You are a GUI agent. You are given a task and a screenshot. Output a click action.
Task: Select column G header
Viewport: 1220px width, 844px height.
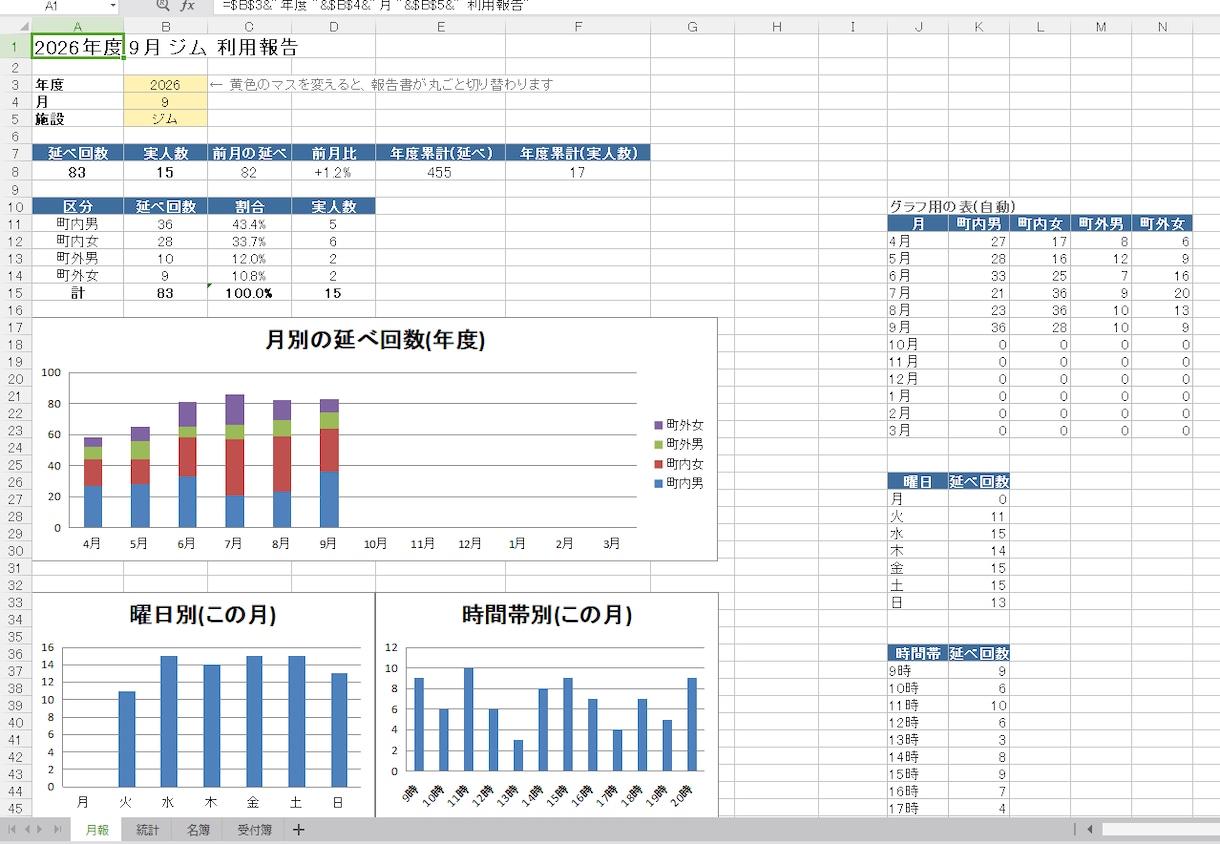tap(692, 27)
